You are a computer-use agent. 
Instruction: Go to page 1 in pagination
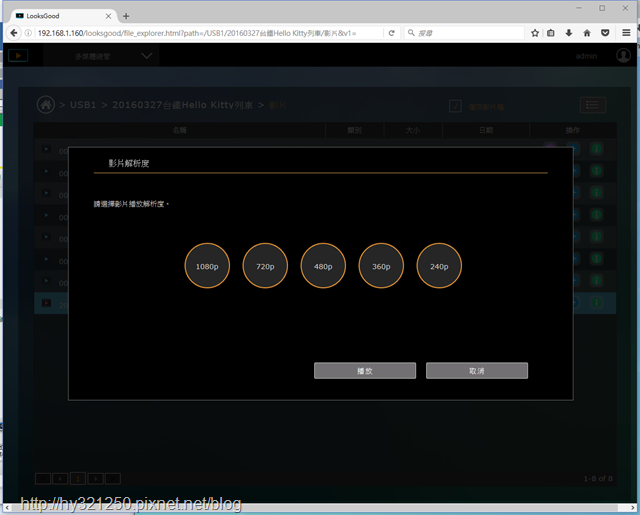(78, 478)
